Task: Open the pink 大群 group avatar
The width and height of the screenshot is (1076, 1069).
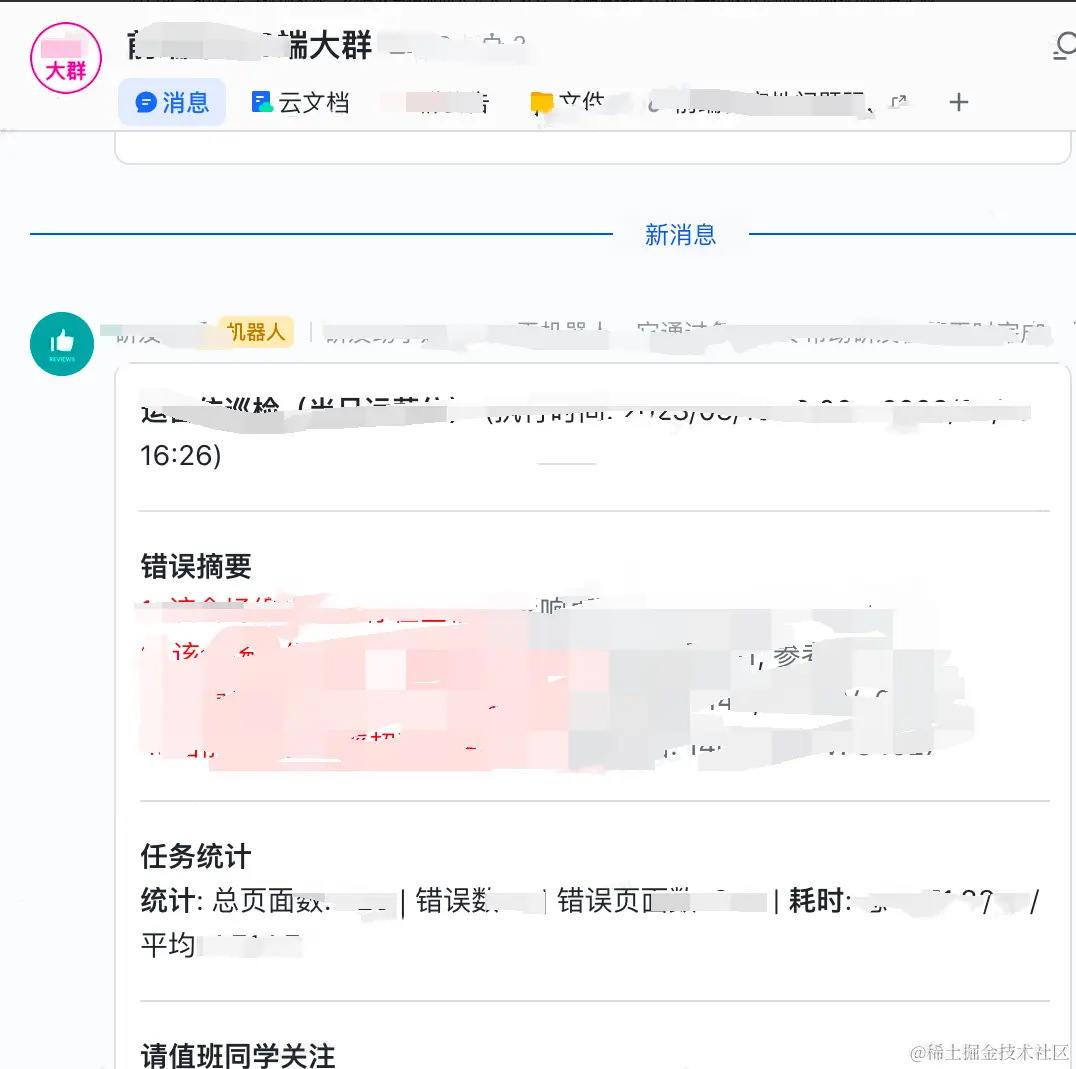Action: (65, 58)
